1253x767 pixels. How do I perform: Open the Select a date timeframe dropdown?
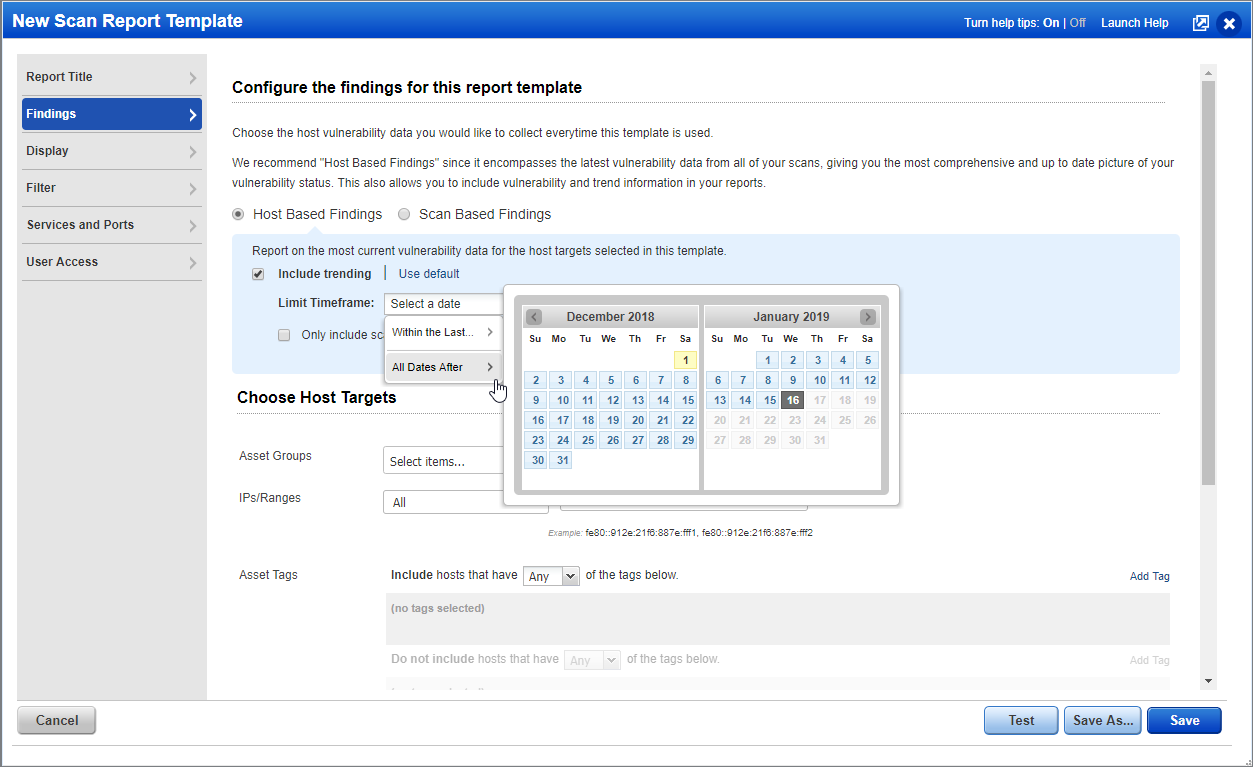[x=440, y=303]
